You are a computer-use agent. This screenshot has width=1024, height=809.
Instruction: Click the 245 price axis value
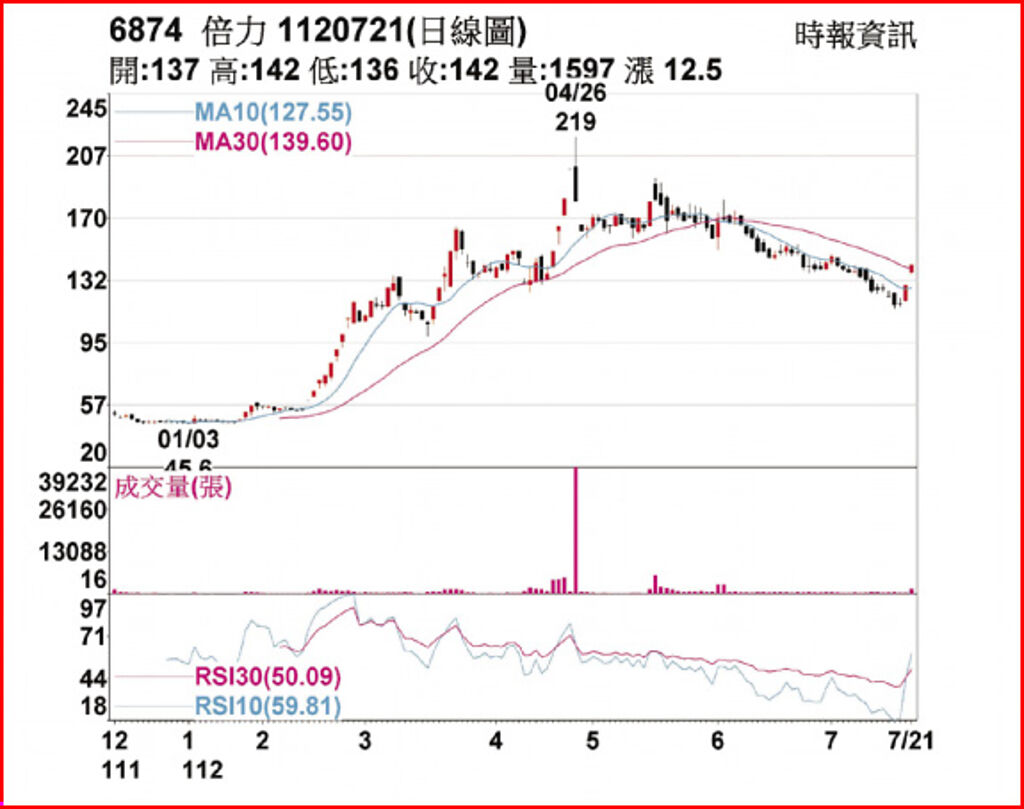(x=85, y=109)
